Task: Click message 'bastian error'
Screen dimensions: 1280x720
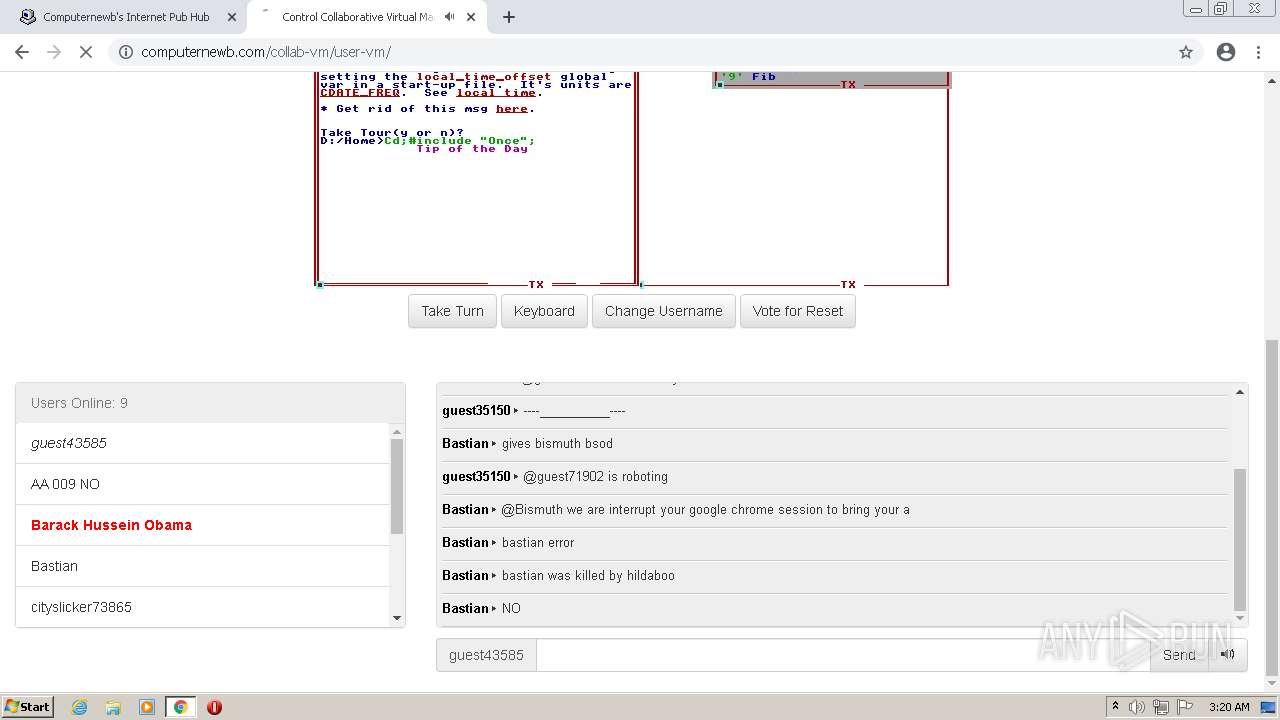Action: 538,543
